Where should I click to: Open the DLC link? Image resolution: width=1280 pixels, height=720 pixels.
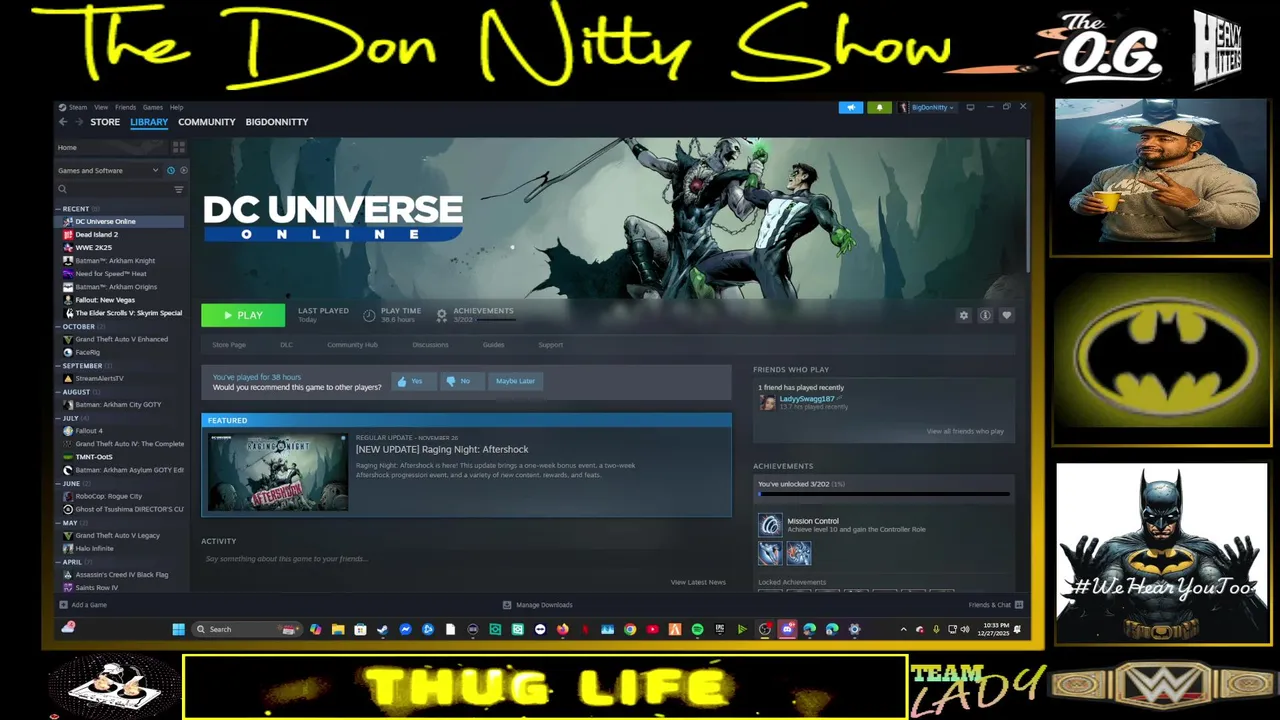point(286,345)
